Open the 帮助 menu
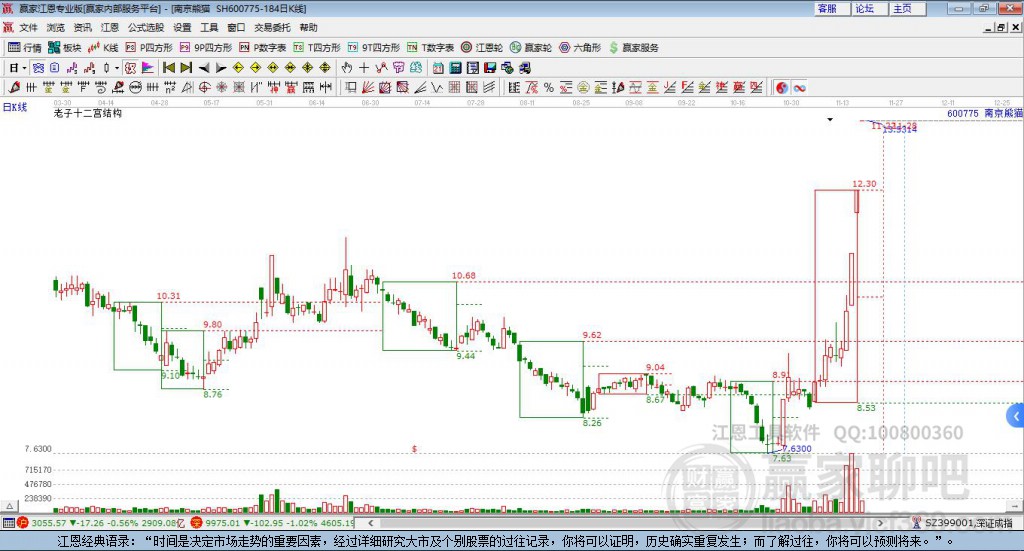The width and height of the screenshot is (1024, 551). click(x=308, y=27)
